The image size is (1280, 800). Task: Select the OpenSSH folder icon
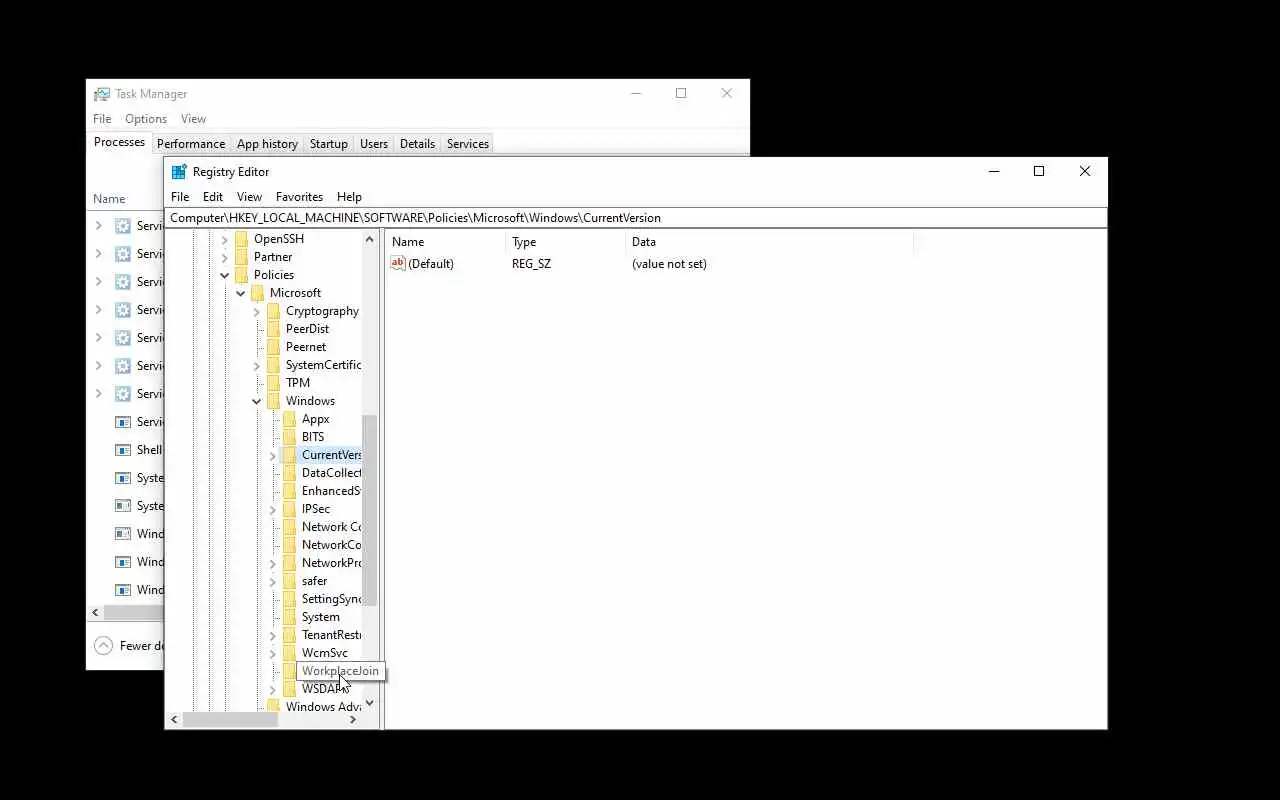(x=241, y=239)
